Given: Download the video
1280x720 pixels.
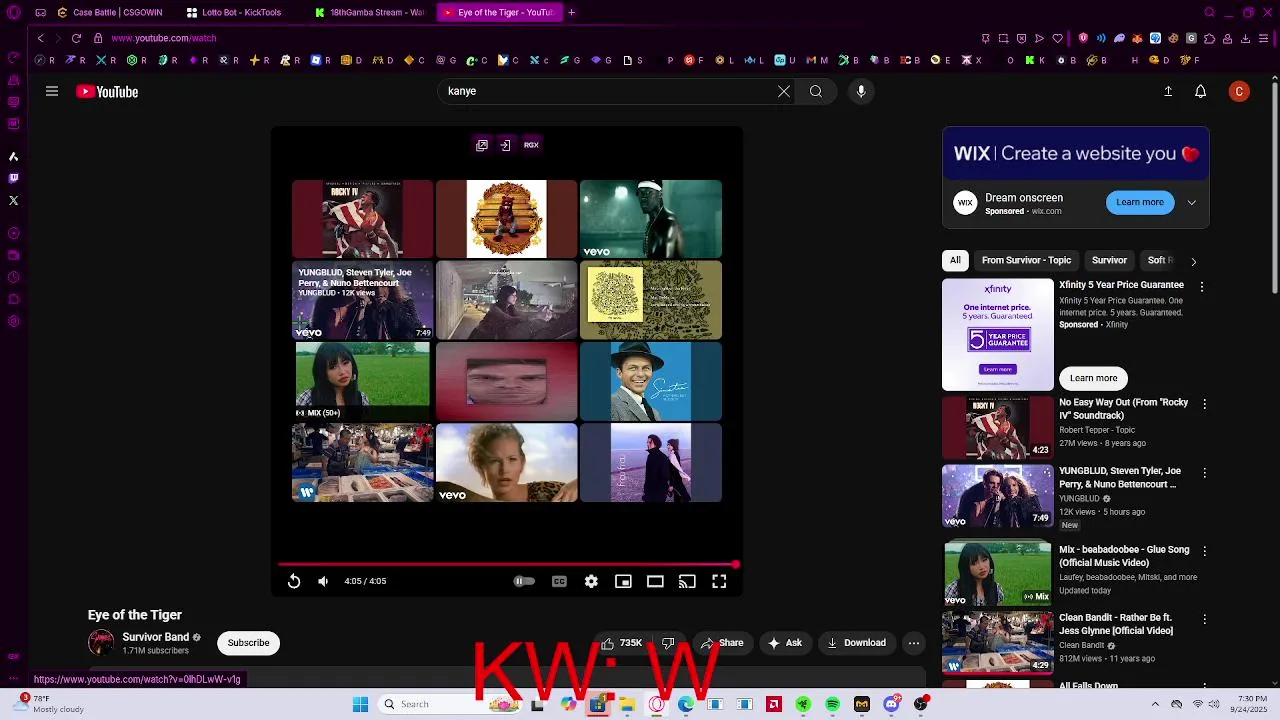Looking at the screenshot, I should [856, 643].
